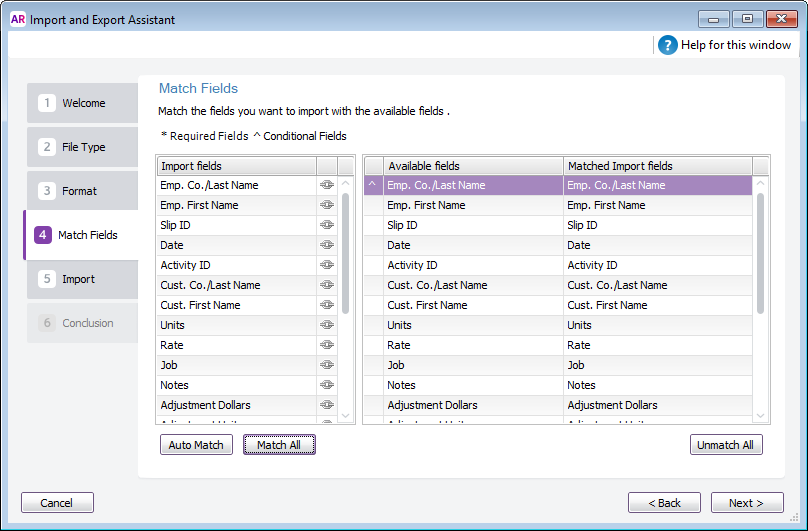Select Rate in Available fields
This screenshot has width=808, height=531.
[x=473, y=345]
